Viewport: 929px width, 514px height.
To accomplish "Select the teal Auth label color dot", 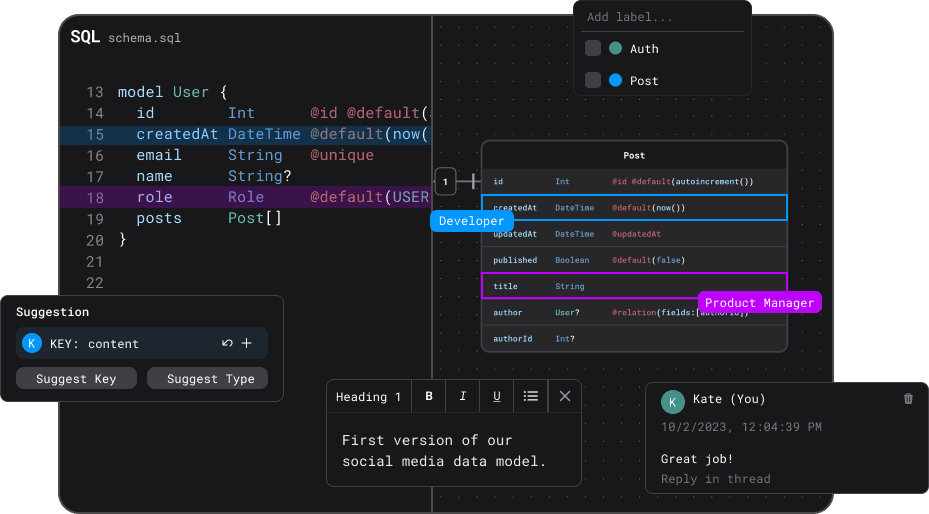I will [616, 48].
